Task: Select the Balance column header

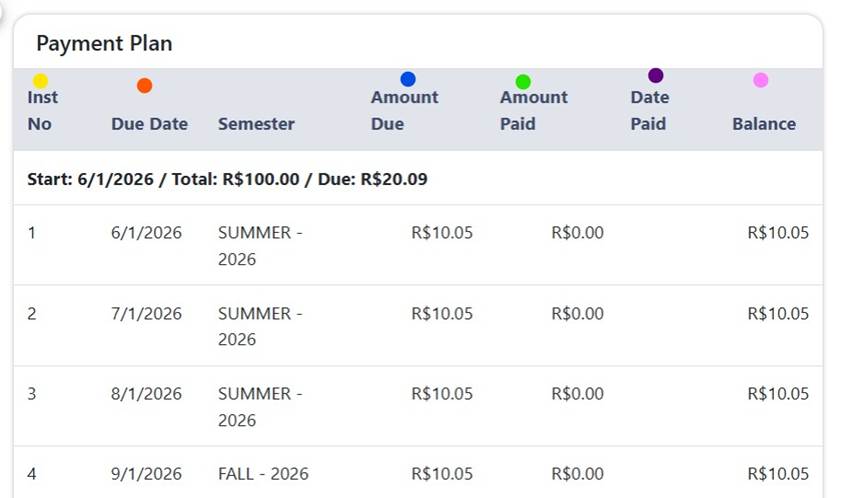Action: (x=764, y=124)
